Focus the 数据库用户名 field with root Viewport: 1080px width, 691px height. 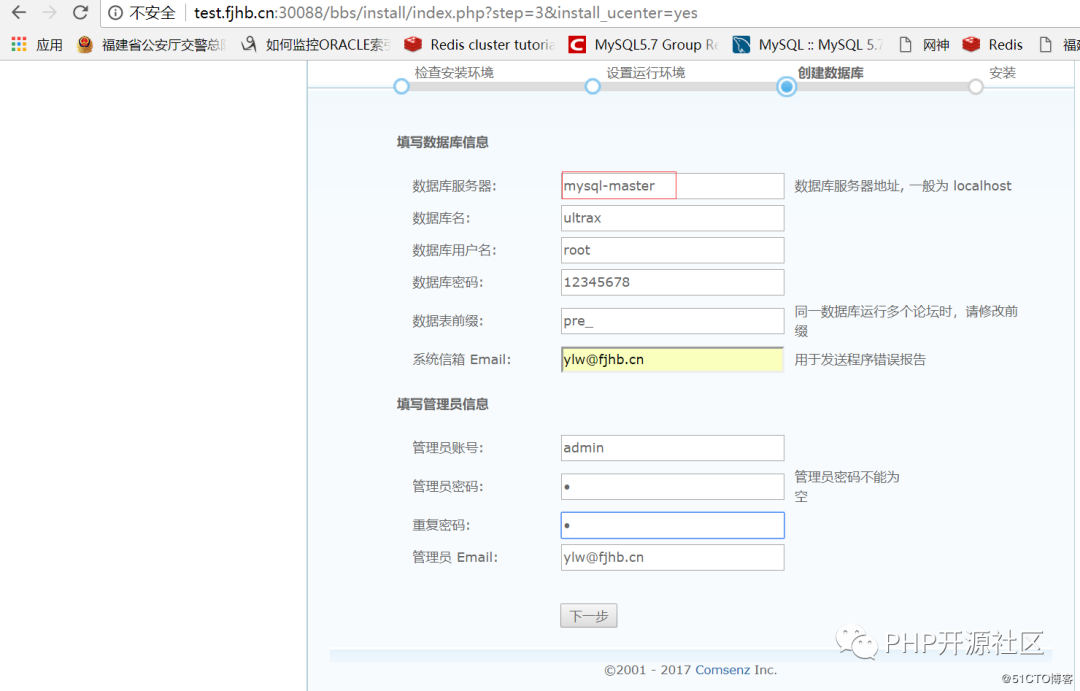(672, 250)
